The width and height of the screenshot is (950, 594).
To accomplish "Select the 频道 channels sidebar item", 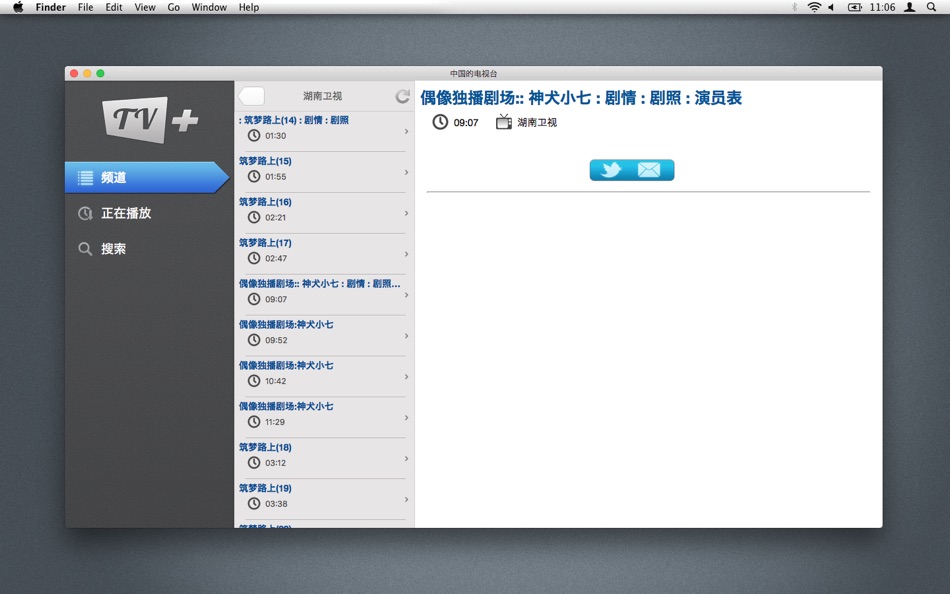I will pos(147,177).
